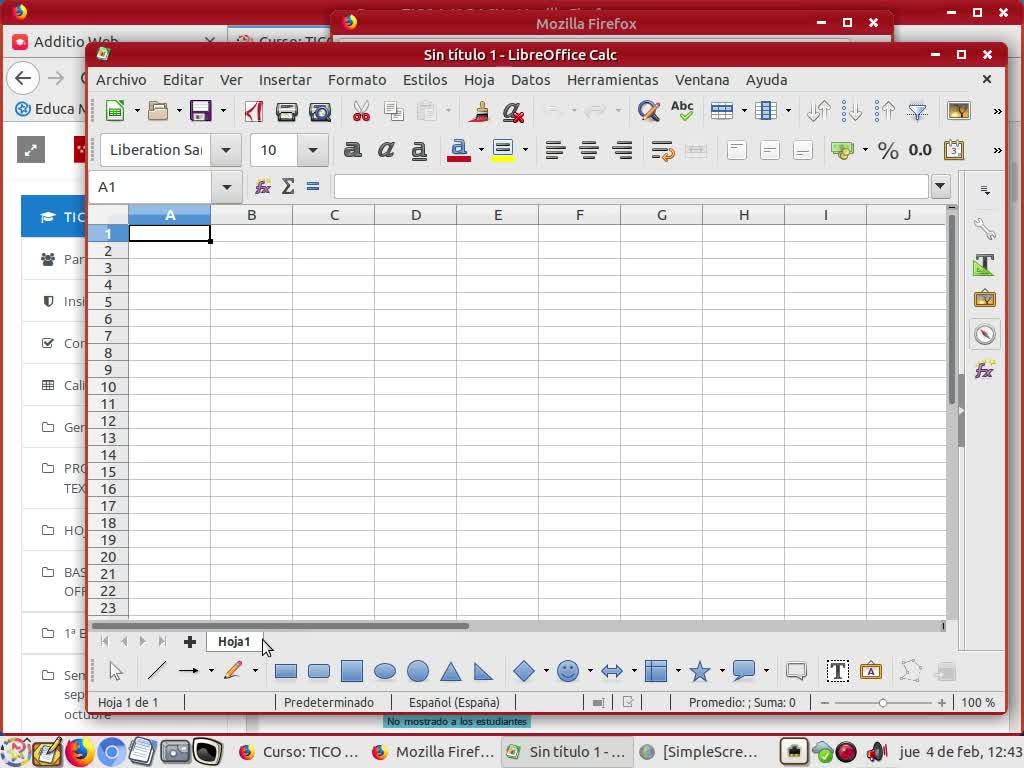Open the font name dropdown
1024x768 pixels.
point(226,150)
